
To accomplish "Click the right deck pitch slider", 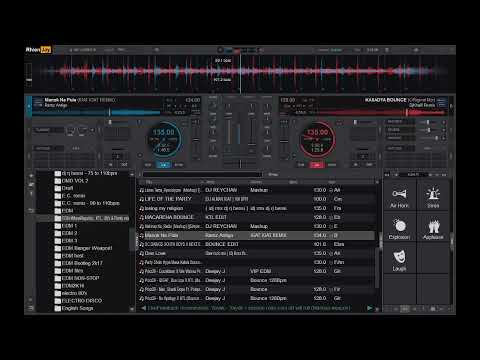I will pyautogui.click(x=284, y=141).
